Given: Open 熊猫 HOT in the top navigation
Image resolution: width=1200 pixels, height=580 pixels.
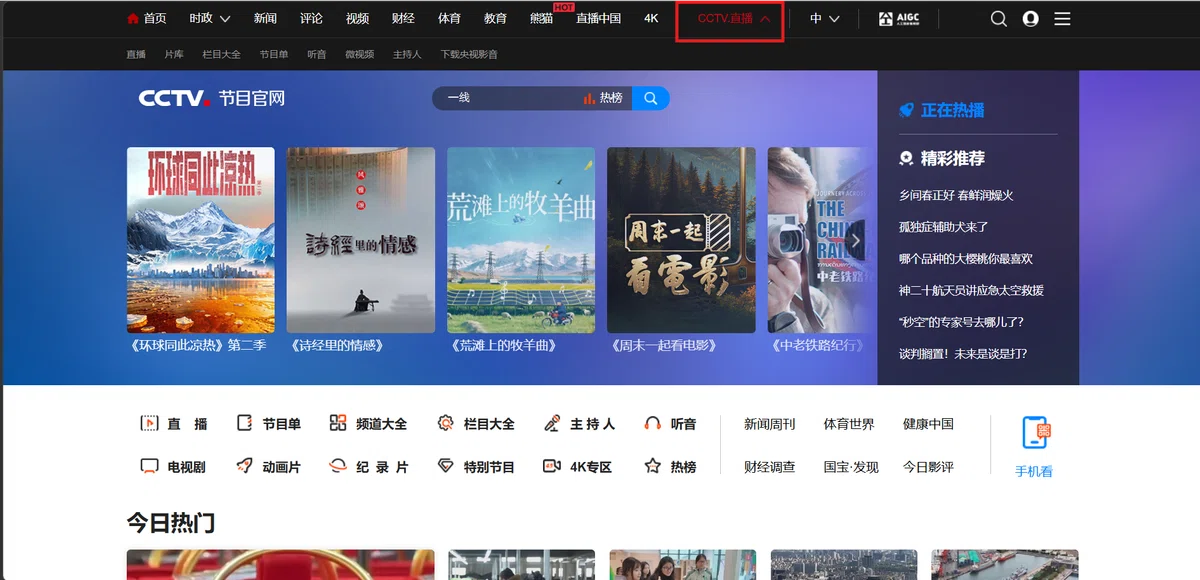Looking at the screenshot, I should [x=541, y=19].
